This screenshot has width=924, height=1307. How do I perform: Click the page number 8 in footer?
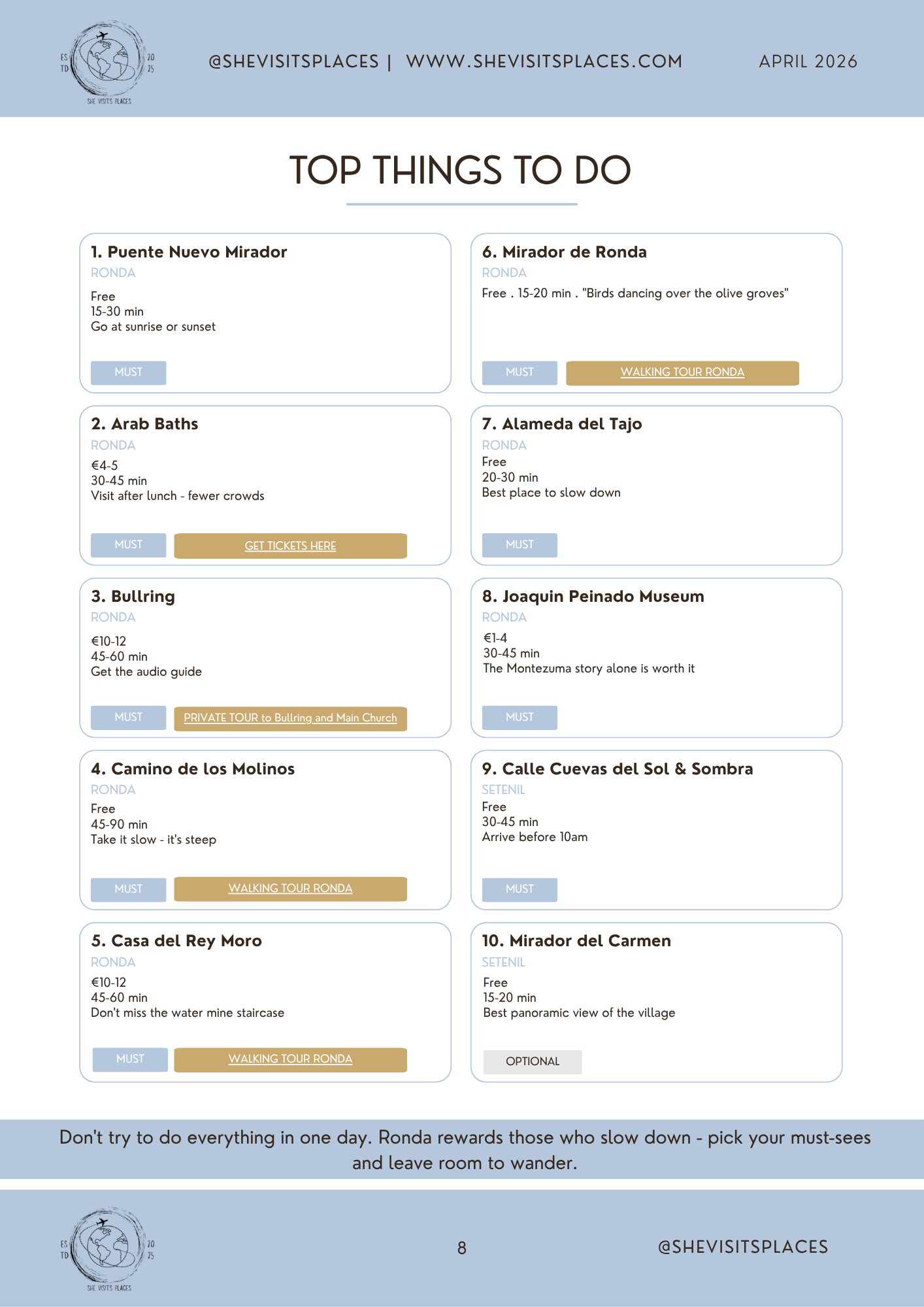[x=462, y=1249]
